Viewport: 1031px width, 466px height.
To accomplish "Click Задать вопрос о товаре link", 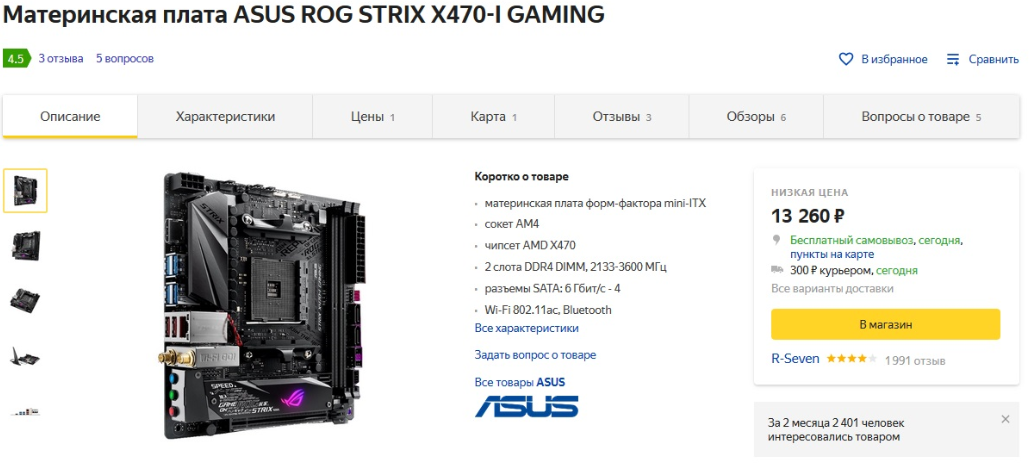I will tap(535, 355).
